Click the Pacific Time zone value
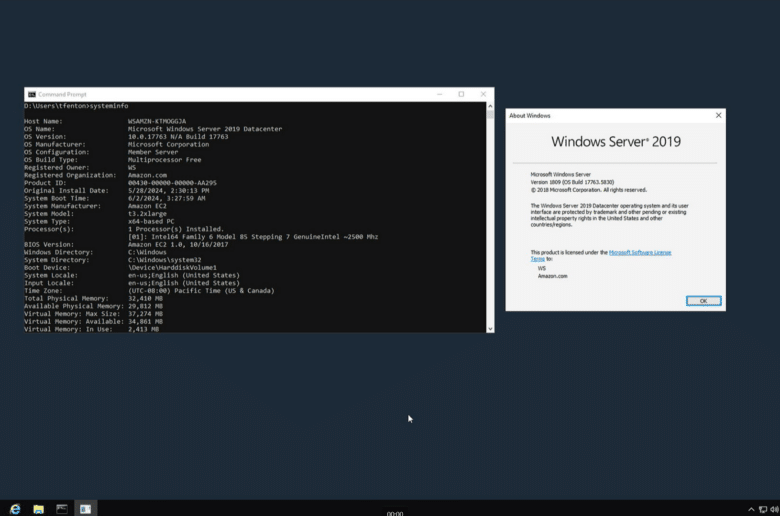The height and width of the screenshot is (516, 780). click(x=201, y=291)
